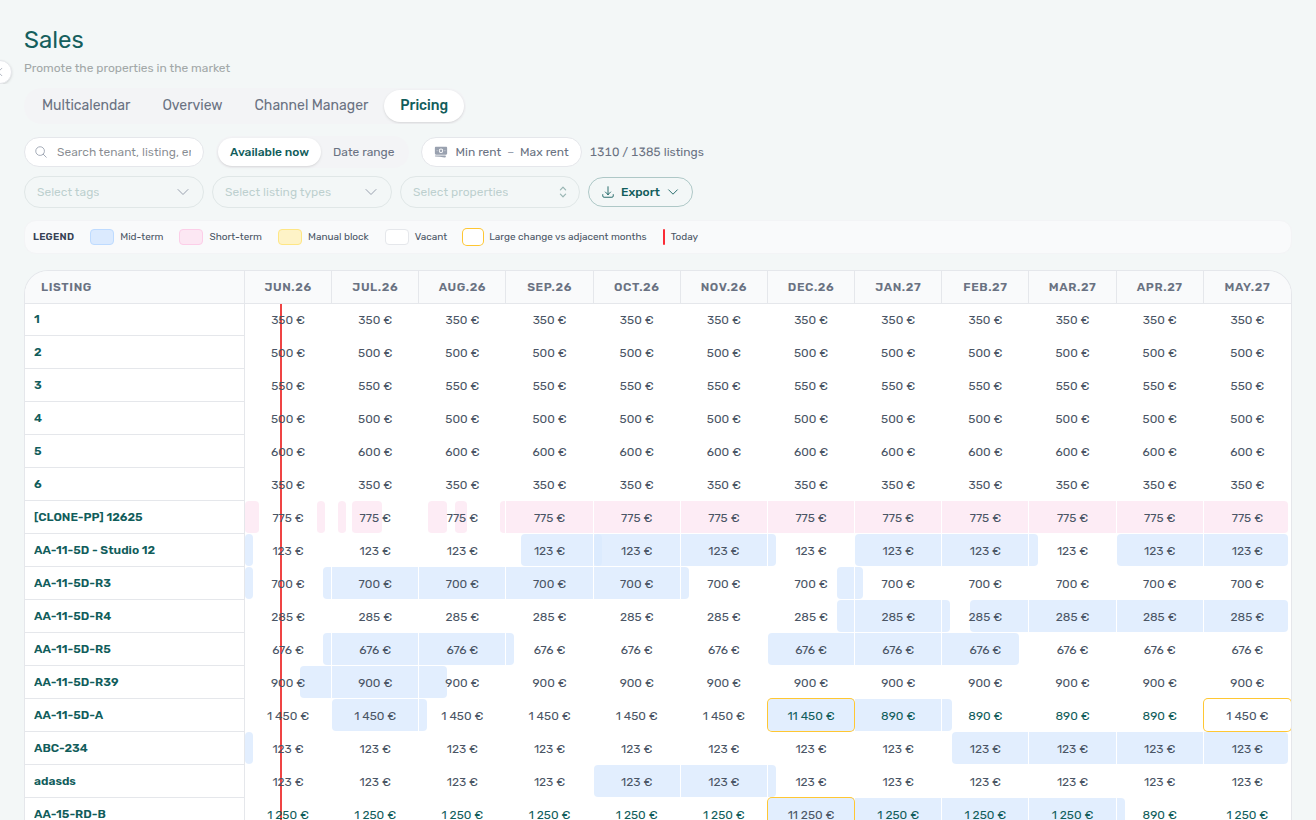Screen dimensions: 1316x820
Task: Expand the Select listing types dropdown
Action: pos(302,192)
